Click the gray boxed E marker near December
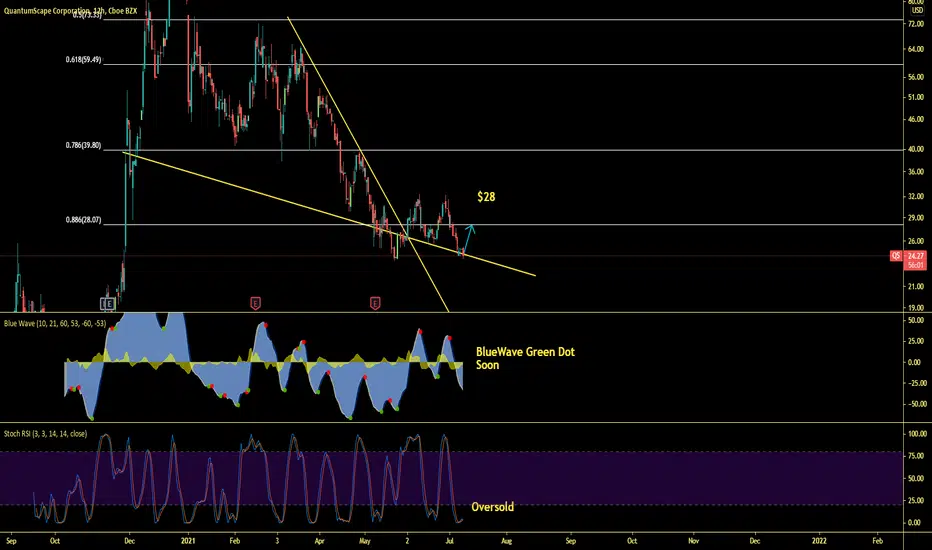This screenshot has width=932, height=550. (108, 304)
